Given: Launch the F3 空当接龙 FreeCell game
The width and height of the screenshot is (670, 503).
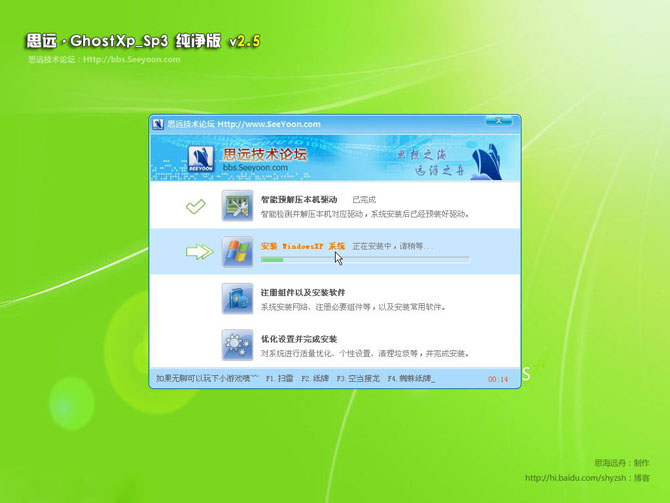Looking at the screenshot, I should (x=358, y=378).
